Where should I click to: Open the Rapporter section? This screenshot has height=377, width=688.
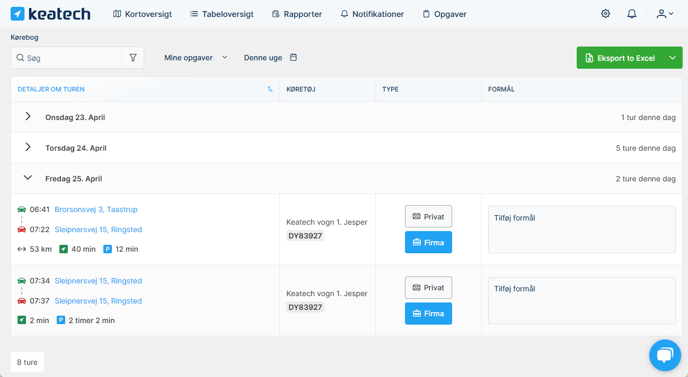click(297, 14)
